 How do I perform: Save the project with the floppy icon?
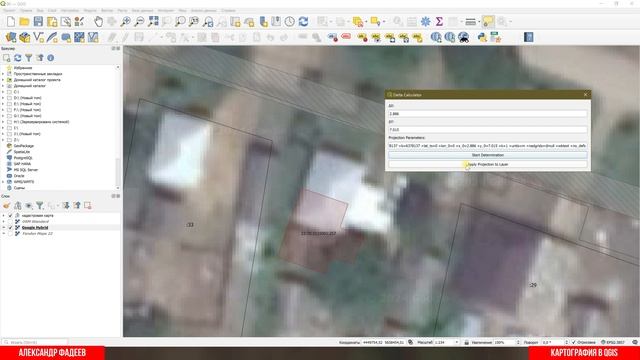pyautogui.click(x=38, y=22)
